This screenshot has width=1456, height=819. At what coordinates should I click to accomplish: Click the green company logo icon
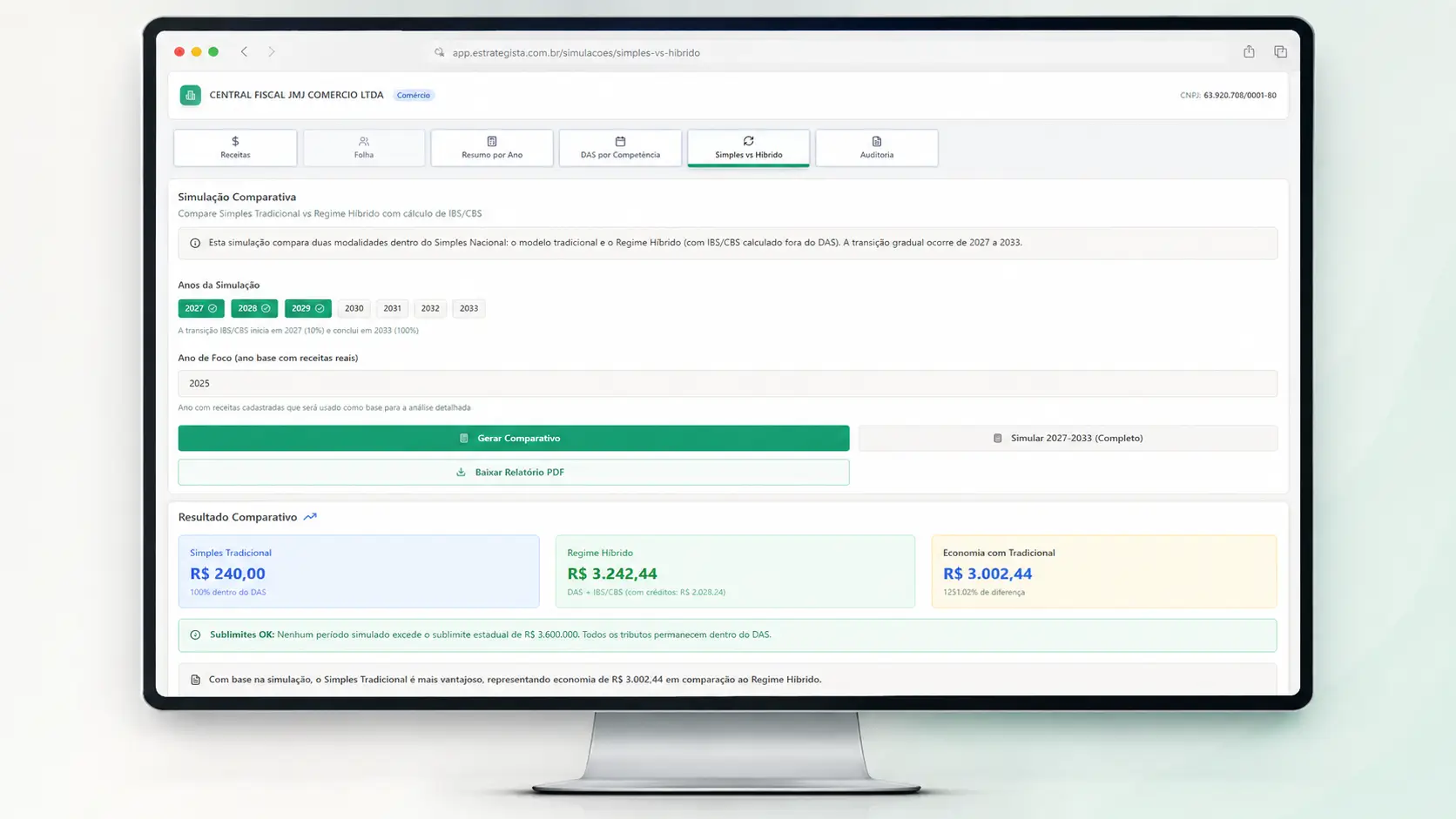point(190,95)
